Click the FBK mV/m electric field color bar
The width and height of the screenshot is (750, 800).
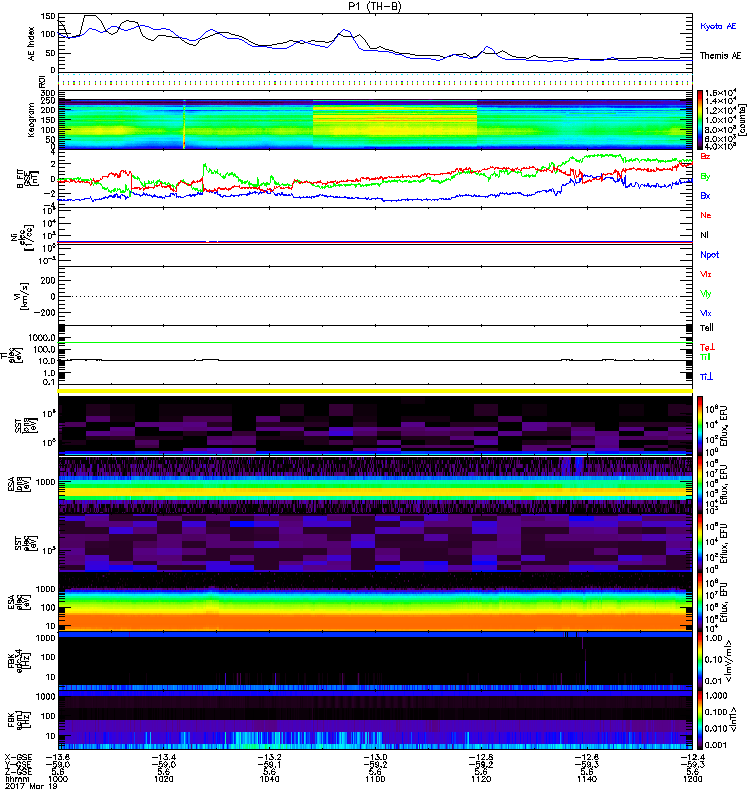(700, 661)
